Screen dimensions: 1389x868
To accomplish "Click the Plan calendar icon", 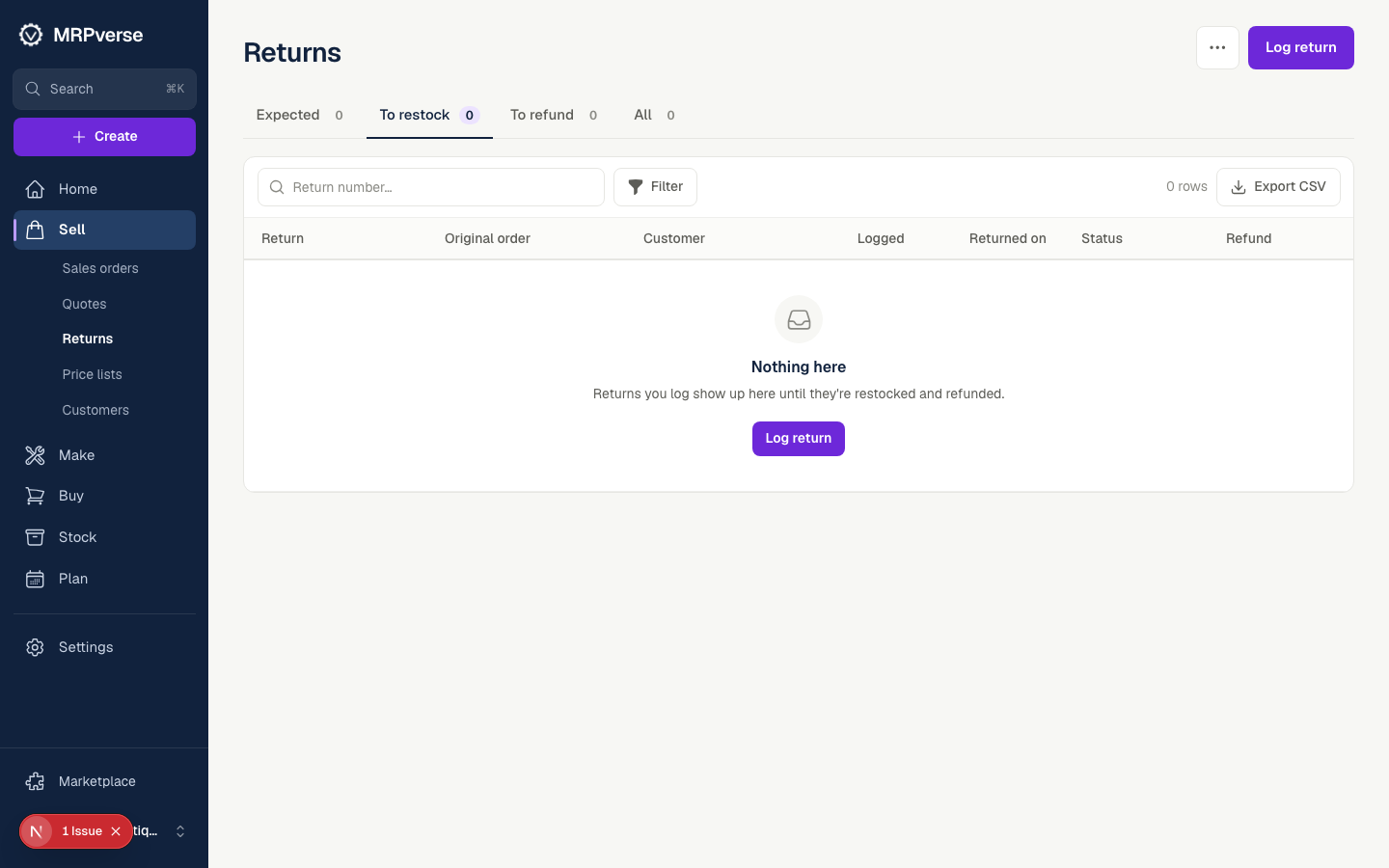I will click(35, 579).
